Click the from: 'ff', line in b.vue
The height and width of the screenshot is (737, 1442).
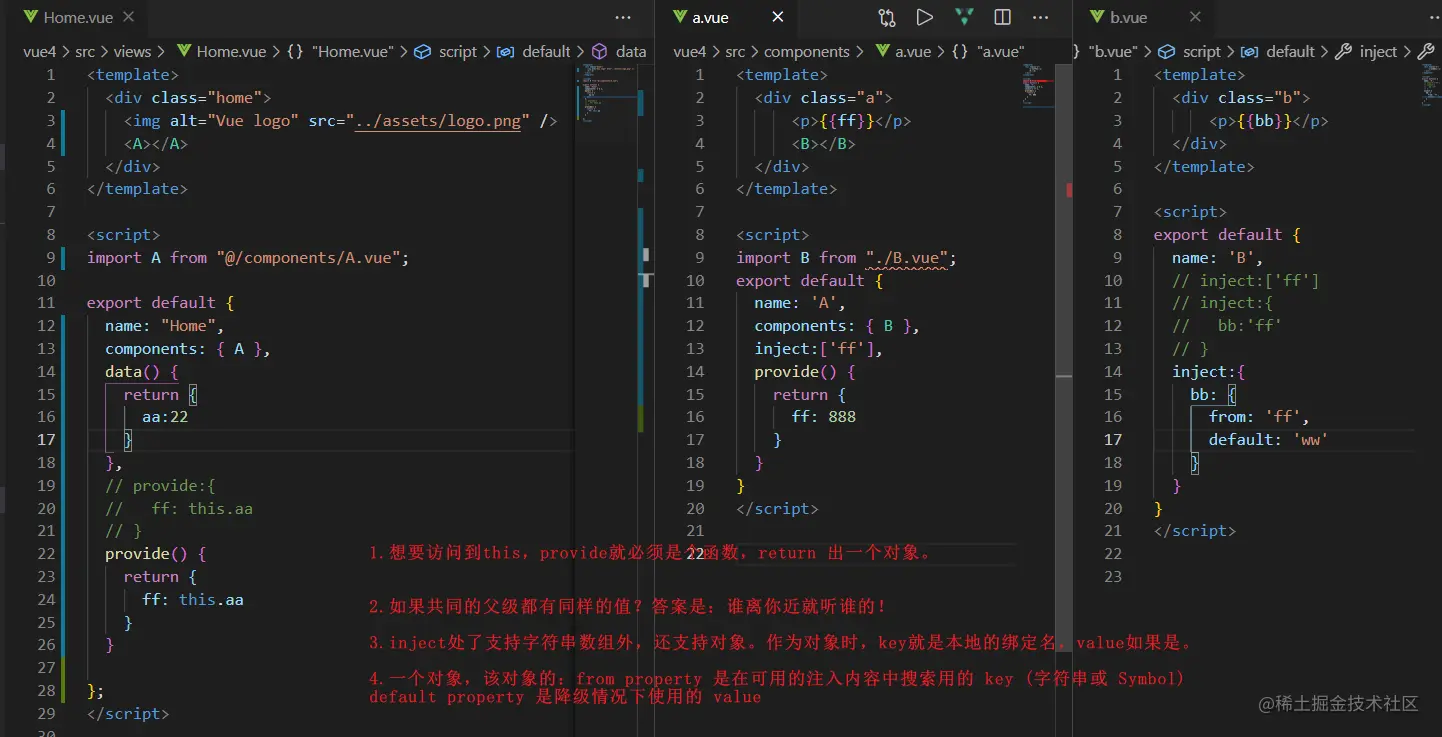(1259, 416)
